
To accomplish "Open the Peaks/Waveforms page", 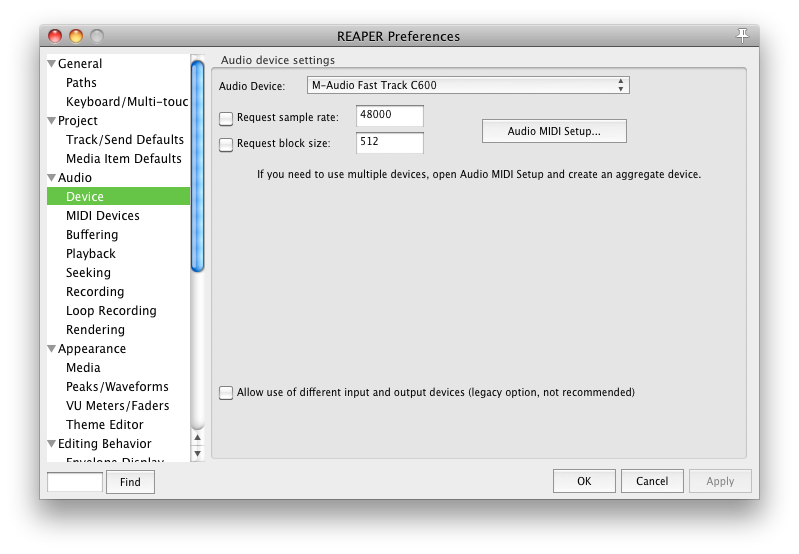I will pos(117,386).
